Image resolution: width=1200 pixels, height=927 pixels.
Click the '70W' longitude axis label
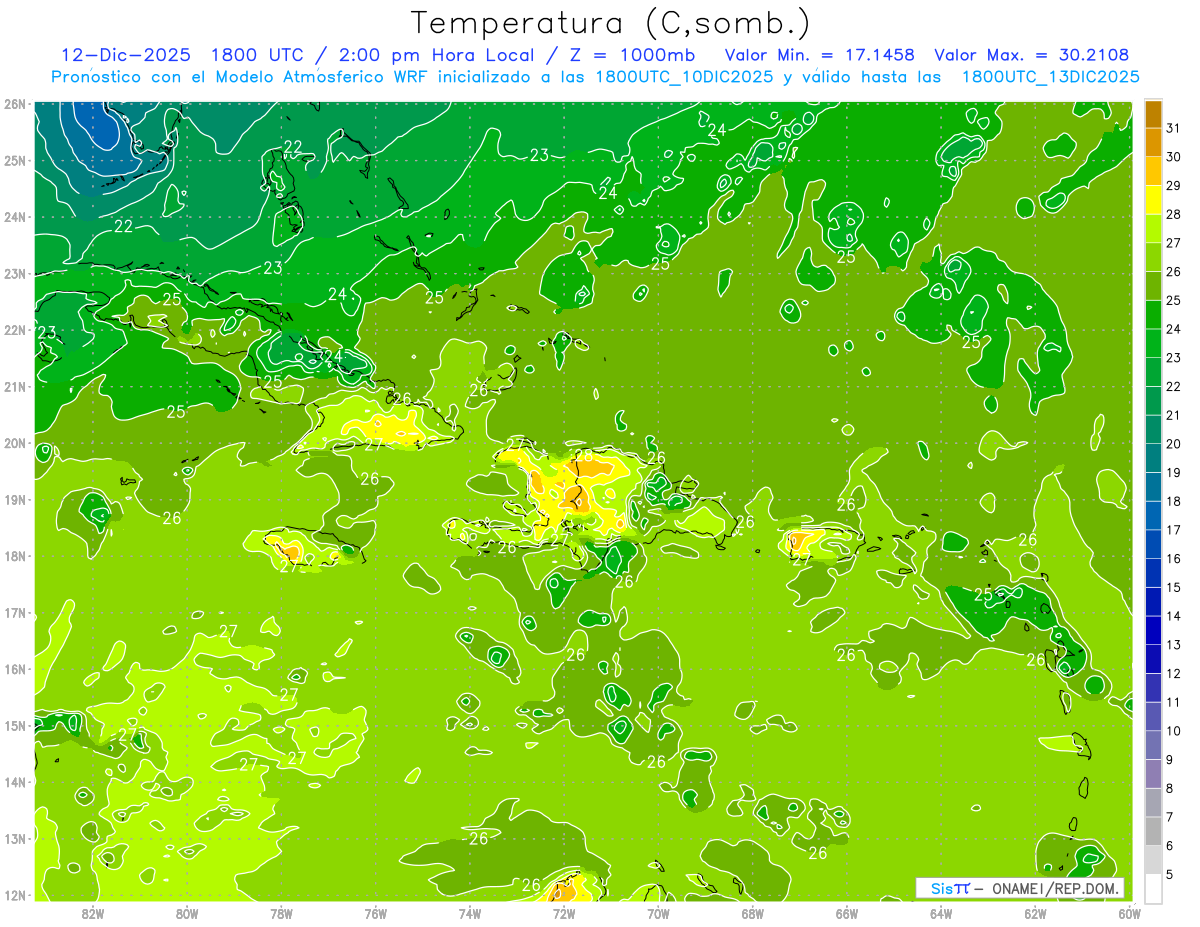(x=658, y=913)
